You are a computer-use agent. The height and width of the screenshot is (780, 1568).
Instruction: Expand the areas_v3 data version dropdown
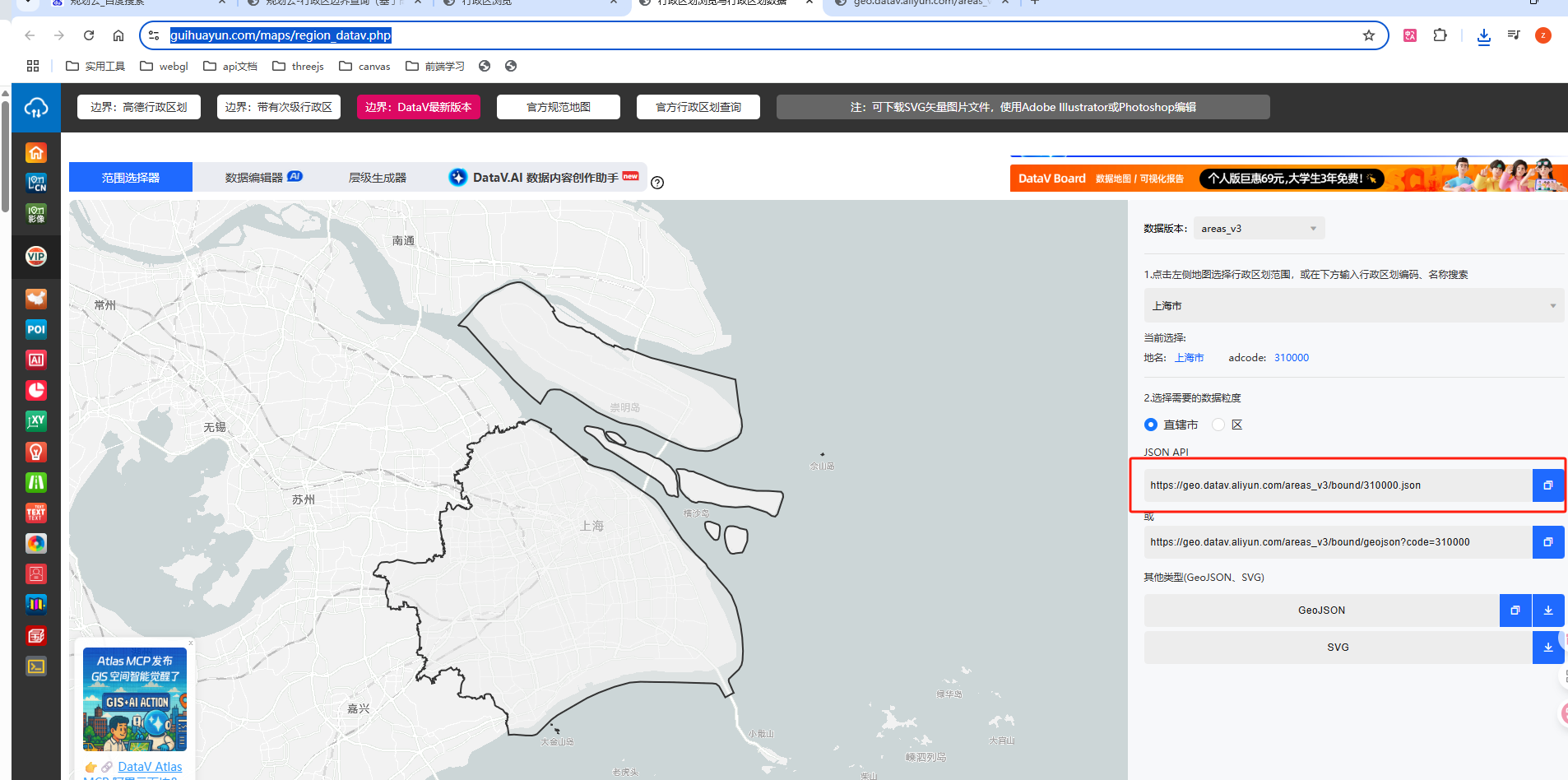click(1259, 229)
